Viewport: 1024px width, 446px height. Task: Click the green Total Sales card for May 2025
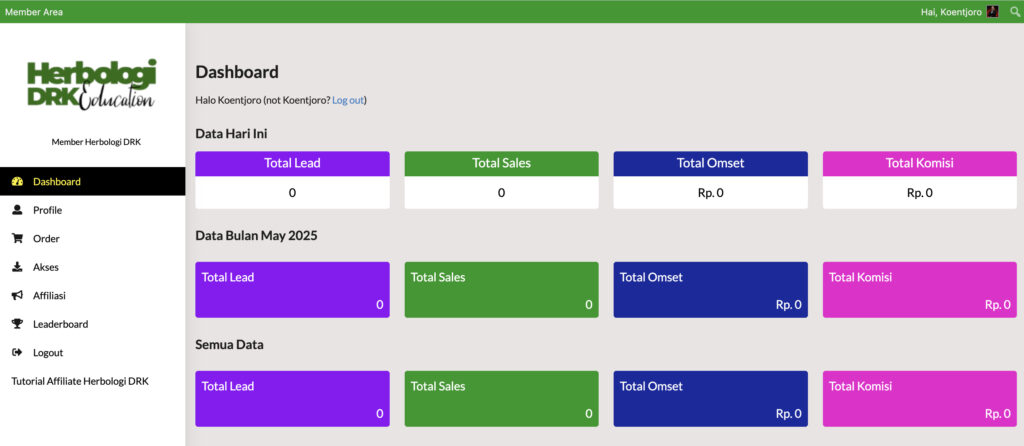(x=502, y=290)
